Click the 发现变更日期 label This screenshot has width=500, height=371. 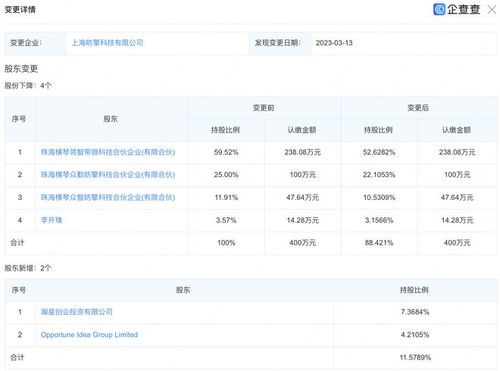pos(278,43)
